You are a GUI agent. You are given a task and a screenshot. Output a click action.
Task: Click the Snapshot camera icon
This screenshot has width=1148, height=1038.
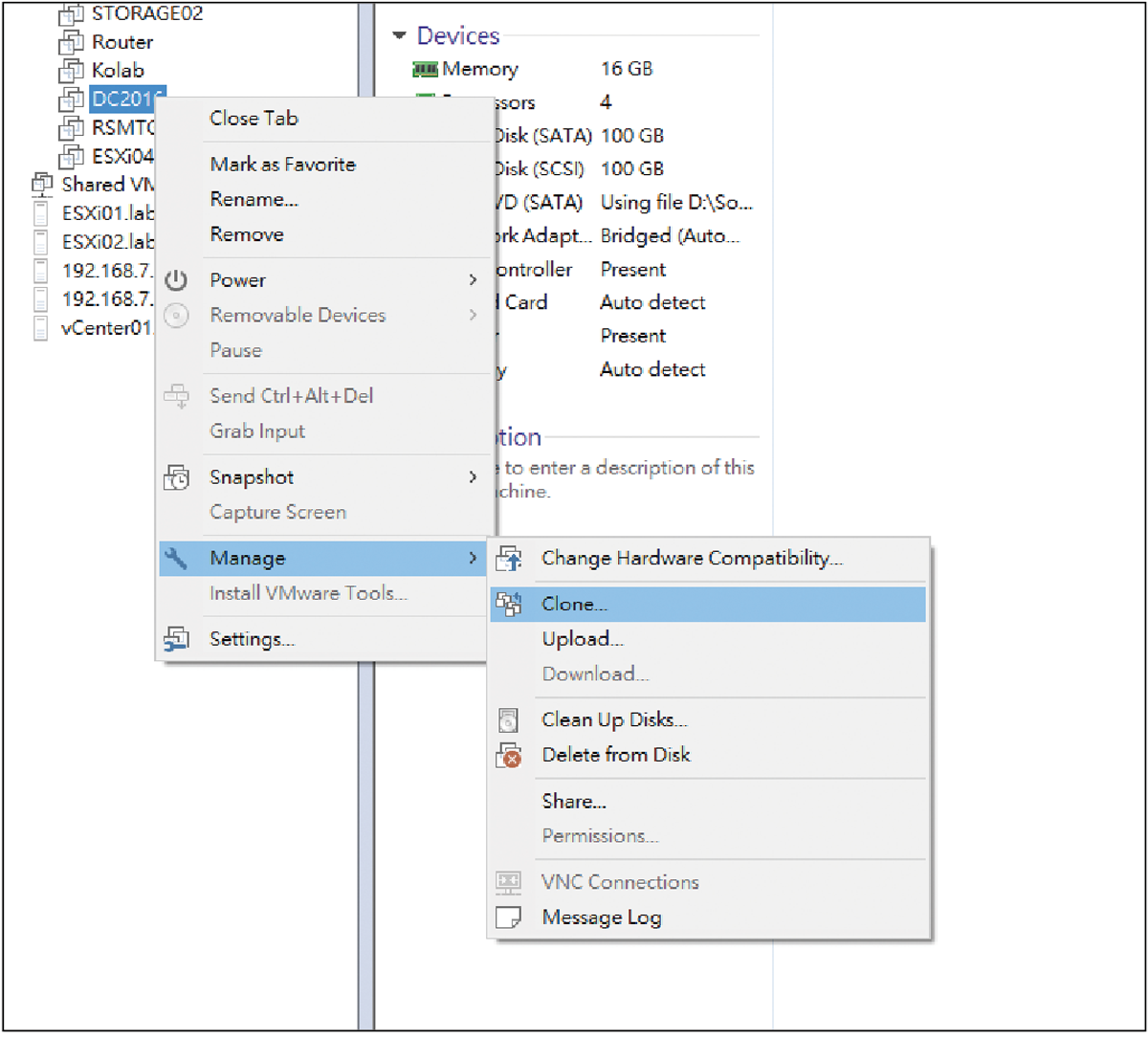tap(176, 477)
